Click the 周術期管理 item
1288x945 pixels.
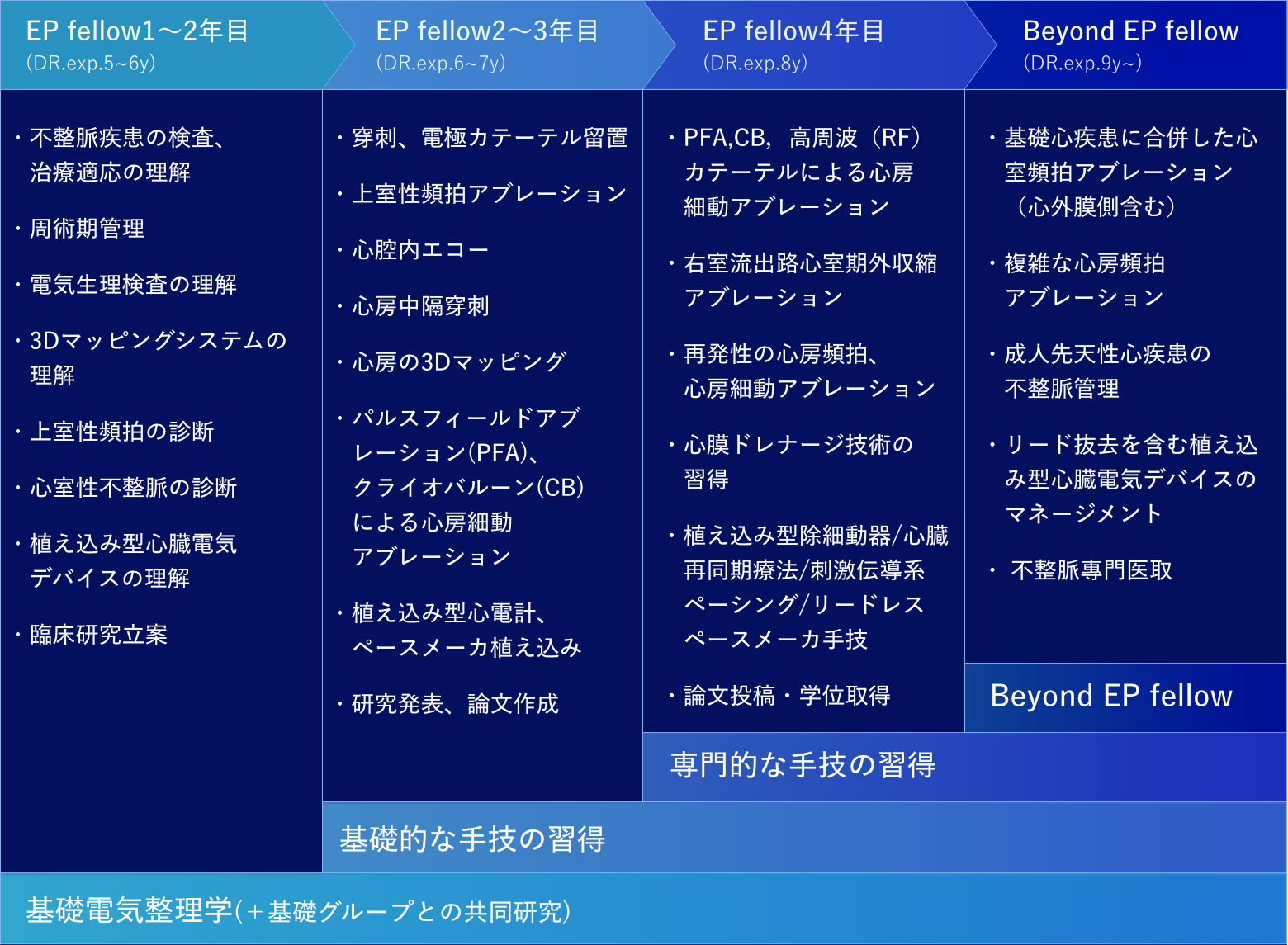[x=88, y=229]
